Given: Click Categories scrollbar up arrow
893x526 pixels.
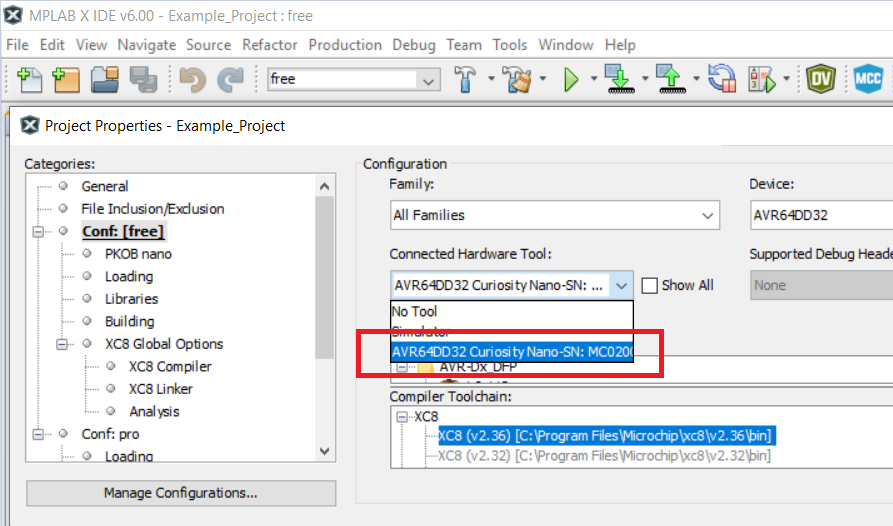Looking at the screenshot, I should pos(325,186).
